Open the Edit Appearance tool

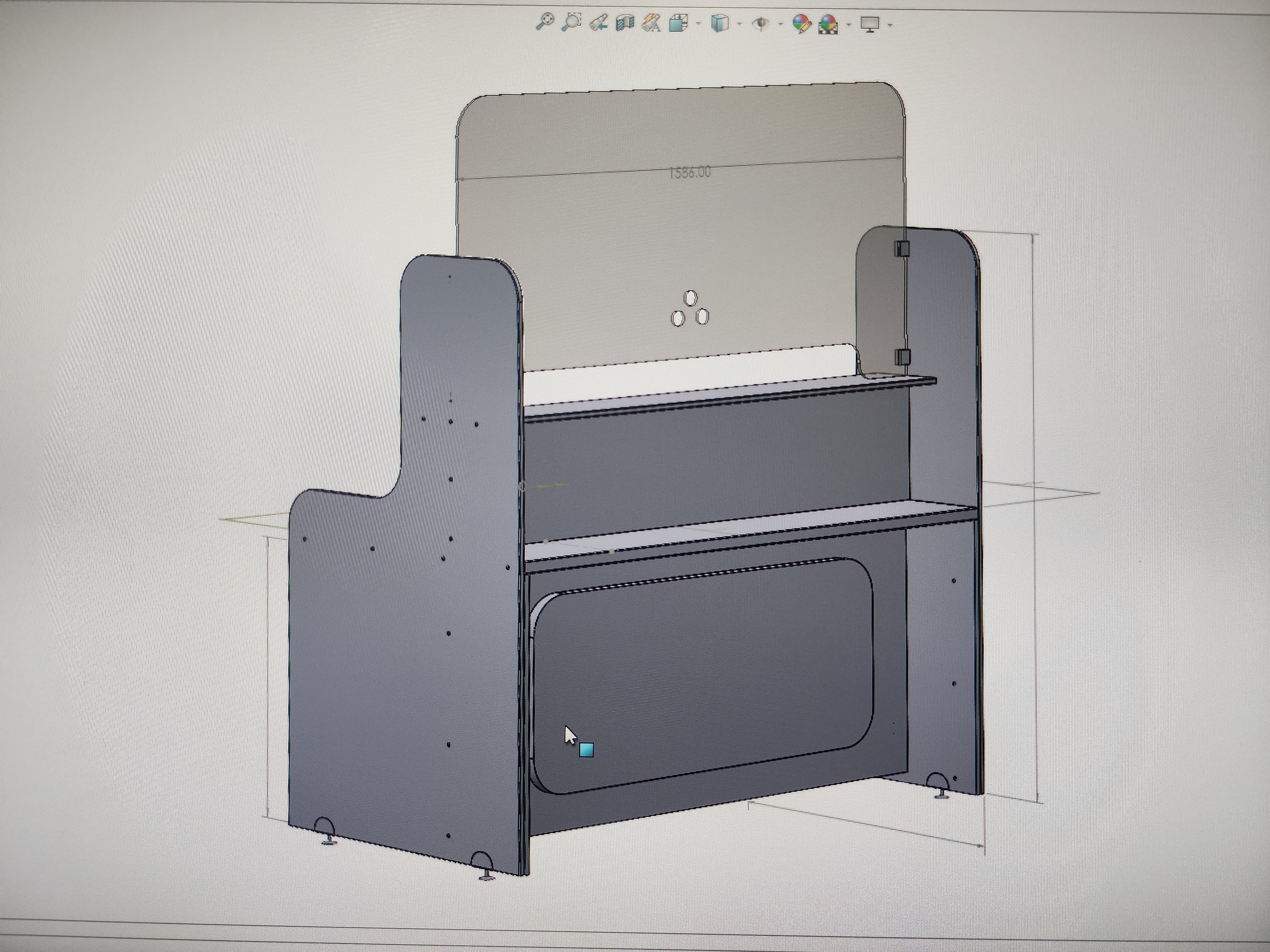pyautogui.click(x=801, y=24)
